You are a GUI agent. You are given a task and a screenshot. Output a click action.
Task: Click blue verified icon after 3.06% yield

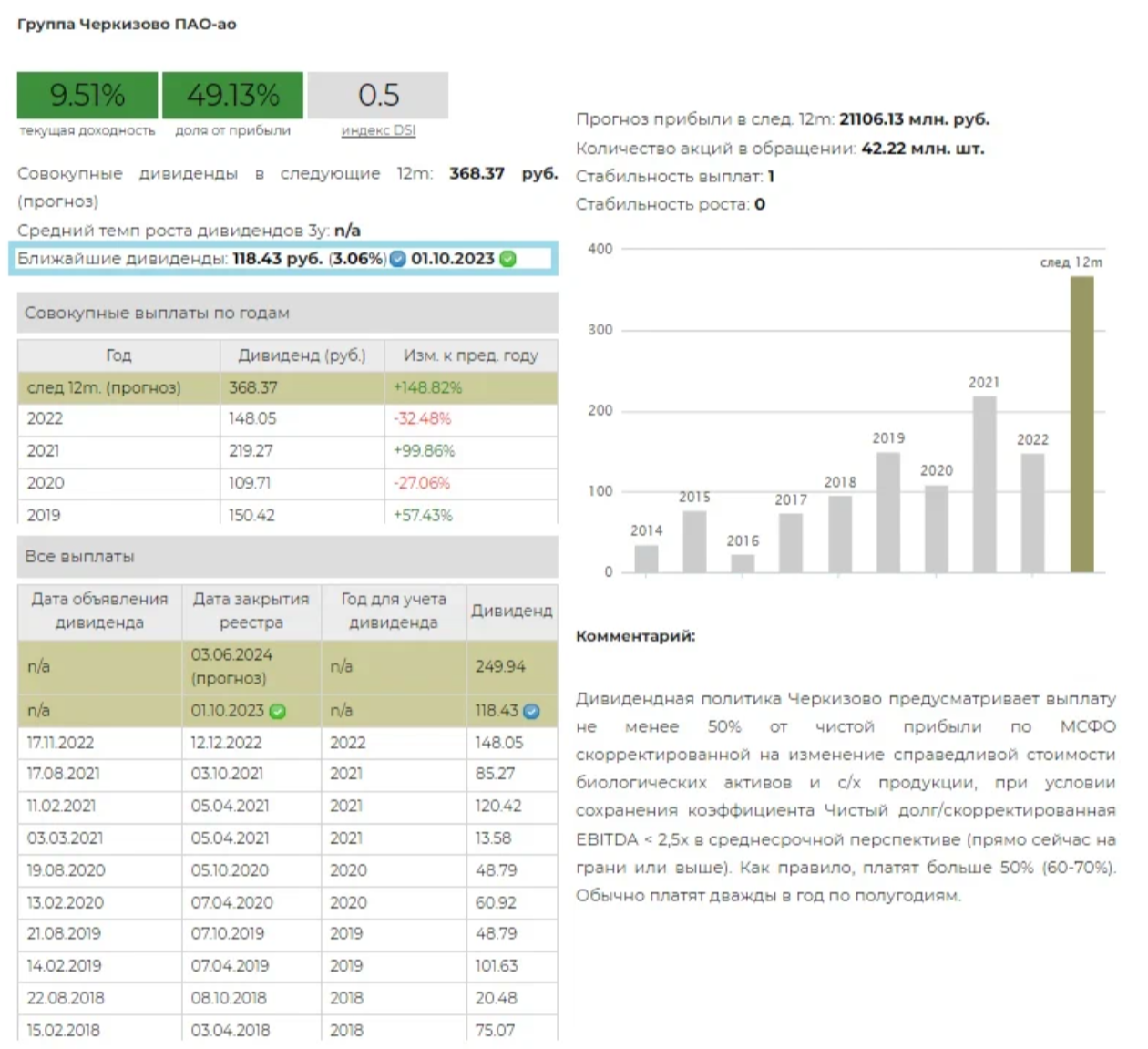pyautogui.click(x=398, y=259)
